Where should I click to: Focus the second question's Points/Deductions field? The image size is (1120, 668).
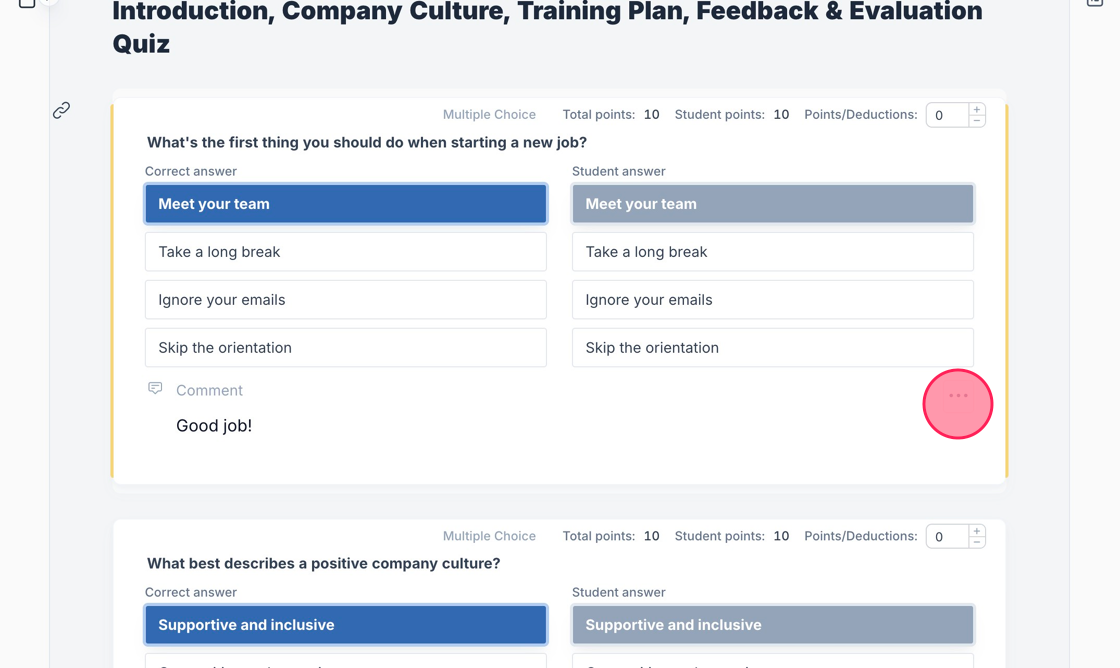click(x=946, y=537)
